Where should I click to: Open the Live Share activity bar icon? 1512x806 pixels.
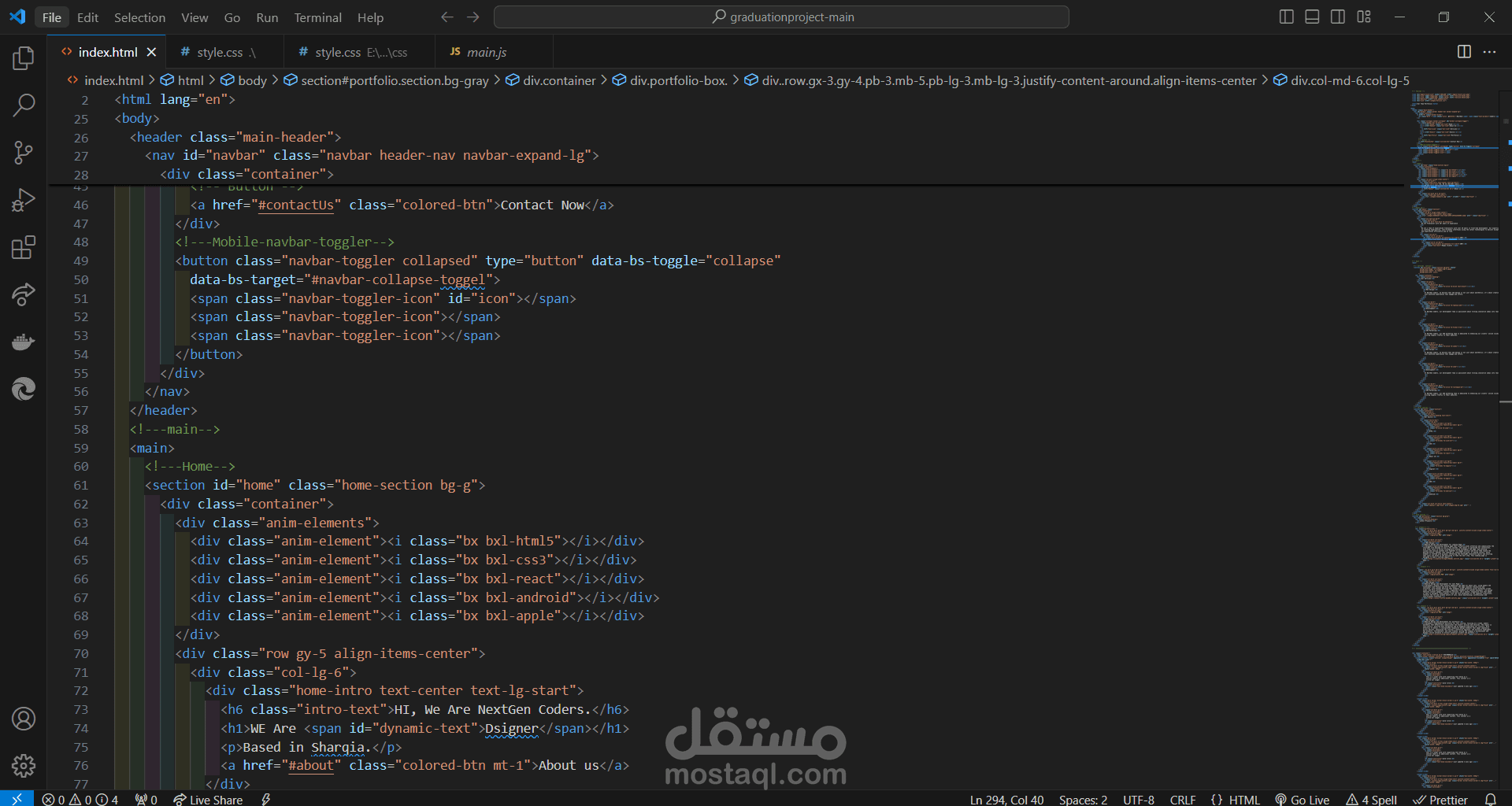click(24, 294)
